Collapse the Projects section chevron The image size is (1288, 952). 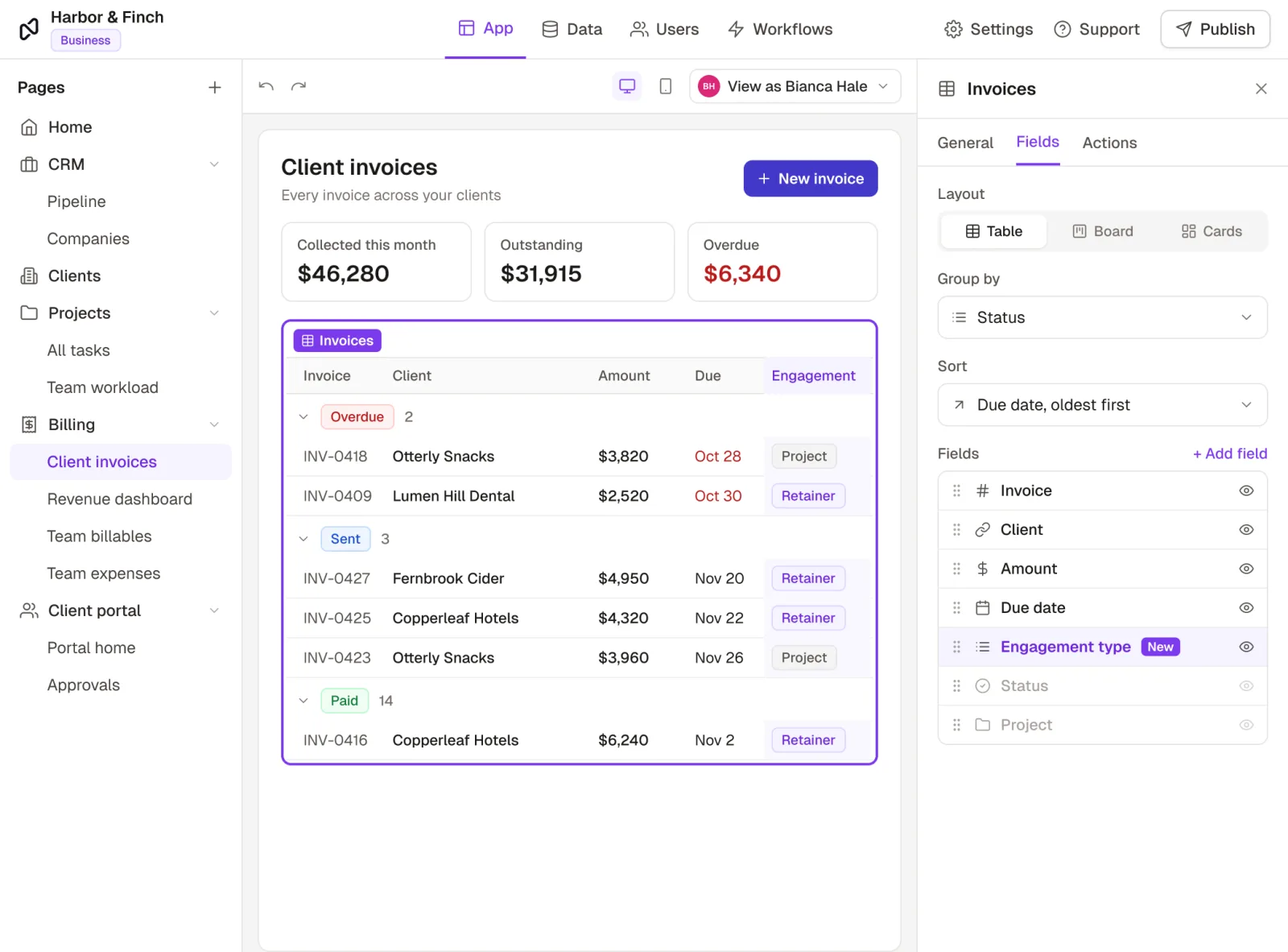pyautogui.click(x=214, y=313)
